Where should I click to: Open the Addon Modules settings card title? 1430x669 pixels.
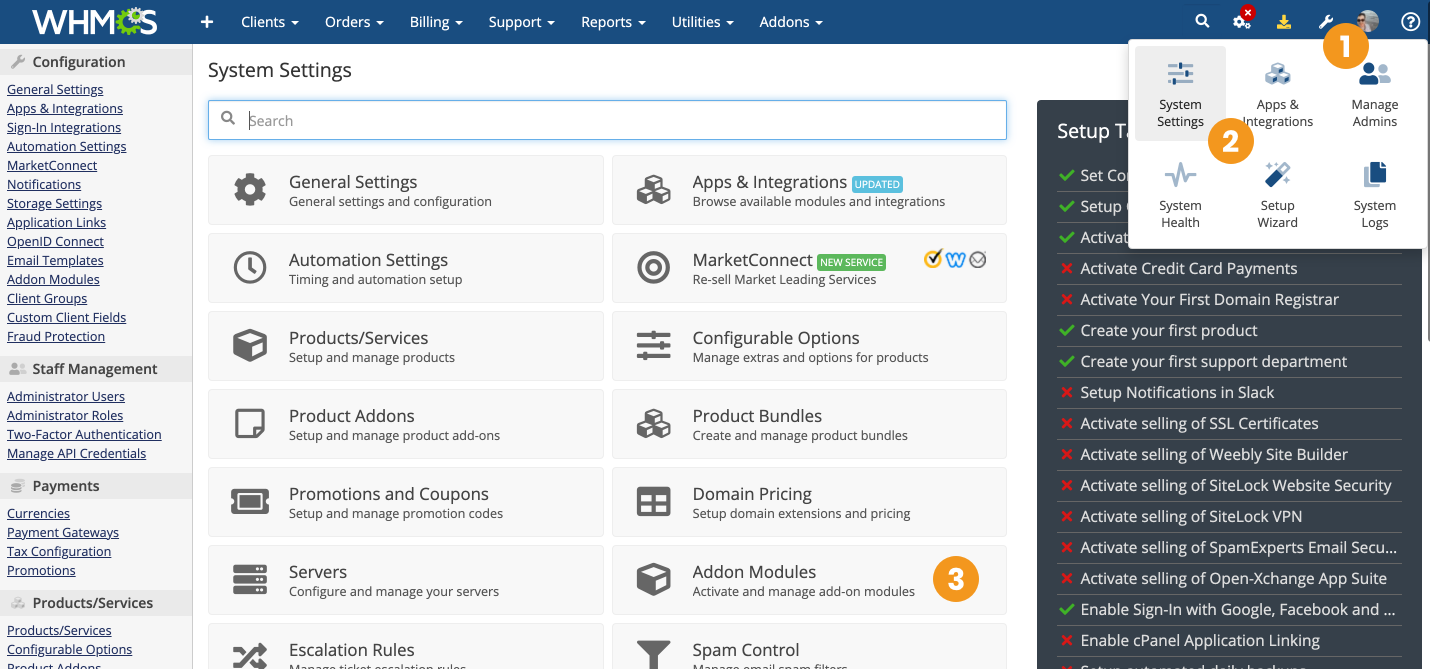(x=754, y=572)
